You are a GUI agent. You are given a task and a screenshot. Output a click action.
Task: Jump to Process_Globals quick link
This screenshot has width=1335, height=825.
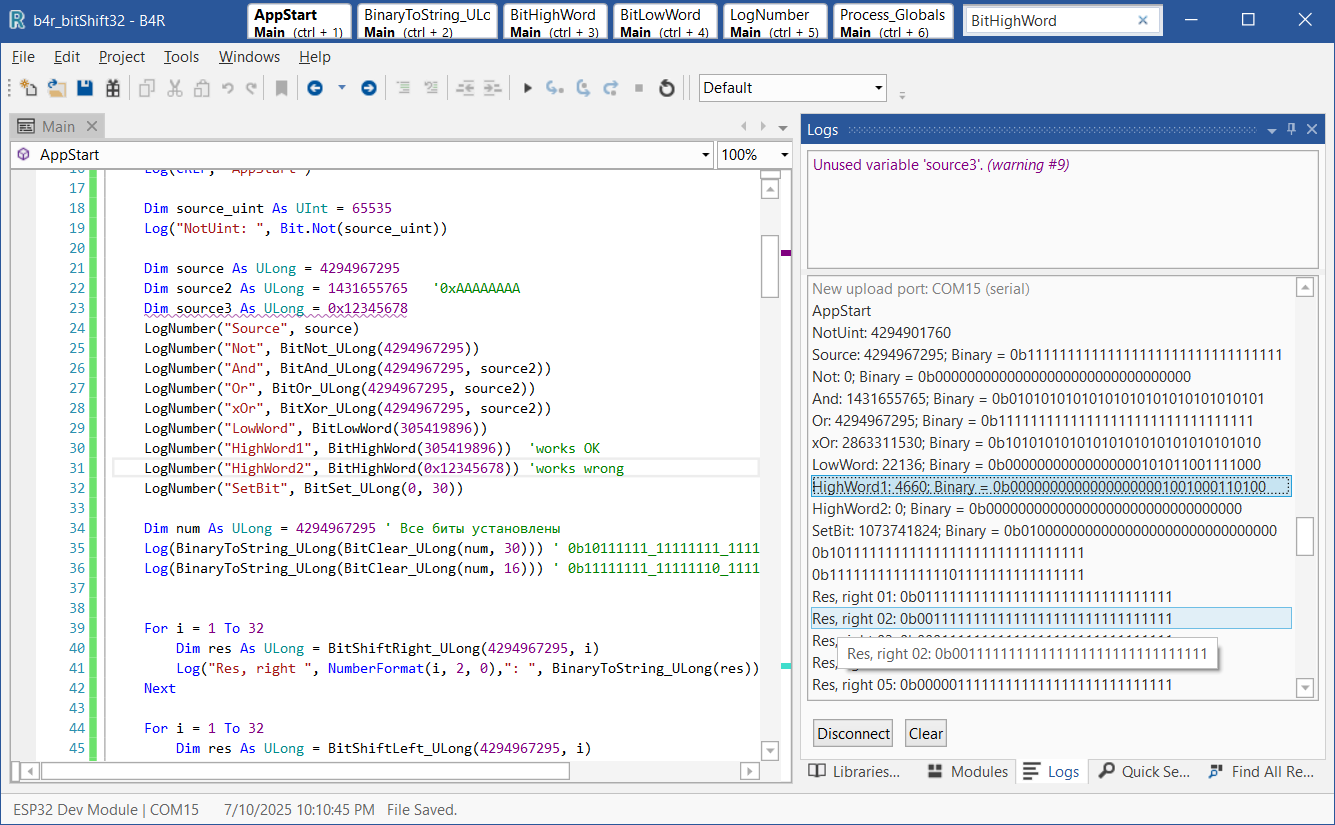[x=892, y=22]
